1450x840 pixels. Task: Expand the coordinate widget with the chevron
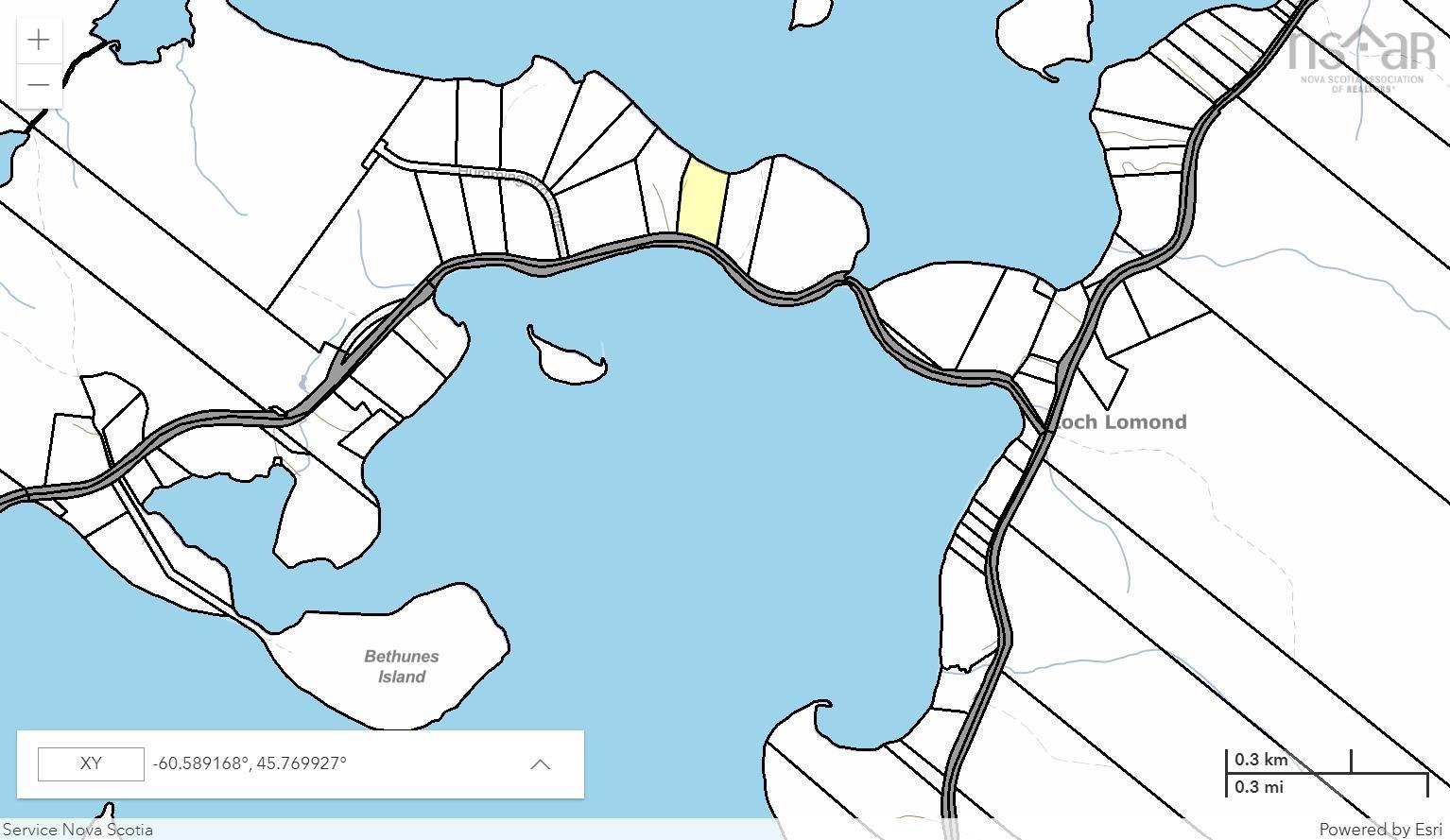pos(540,764)
